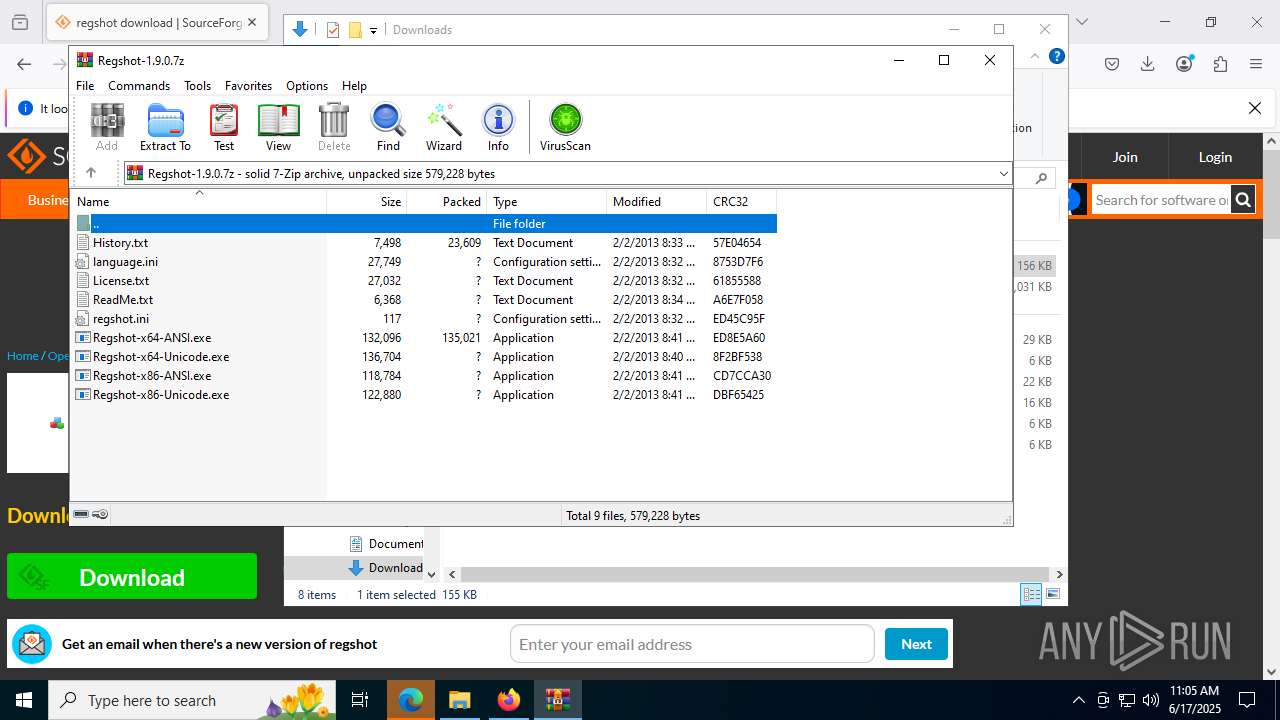Select Regshot-x86-ANSI.exe

[425, 376]
